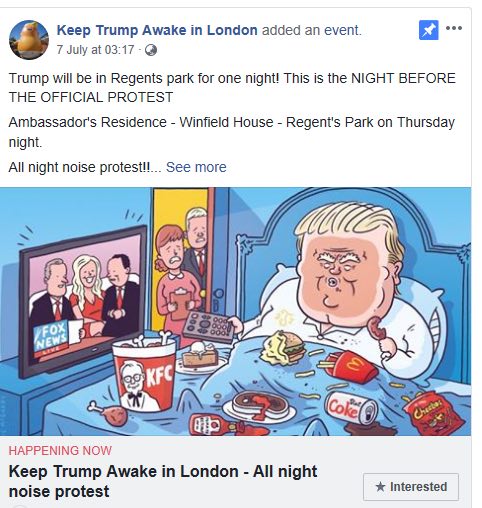Open the yellow duck profile picture
Screen dimensions: 482x508
coord(29,40)
